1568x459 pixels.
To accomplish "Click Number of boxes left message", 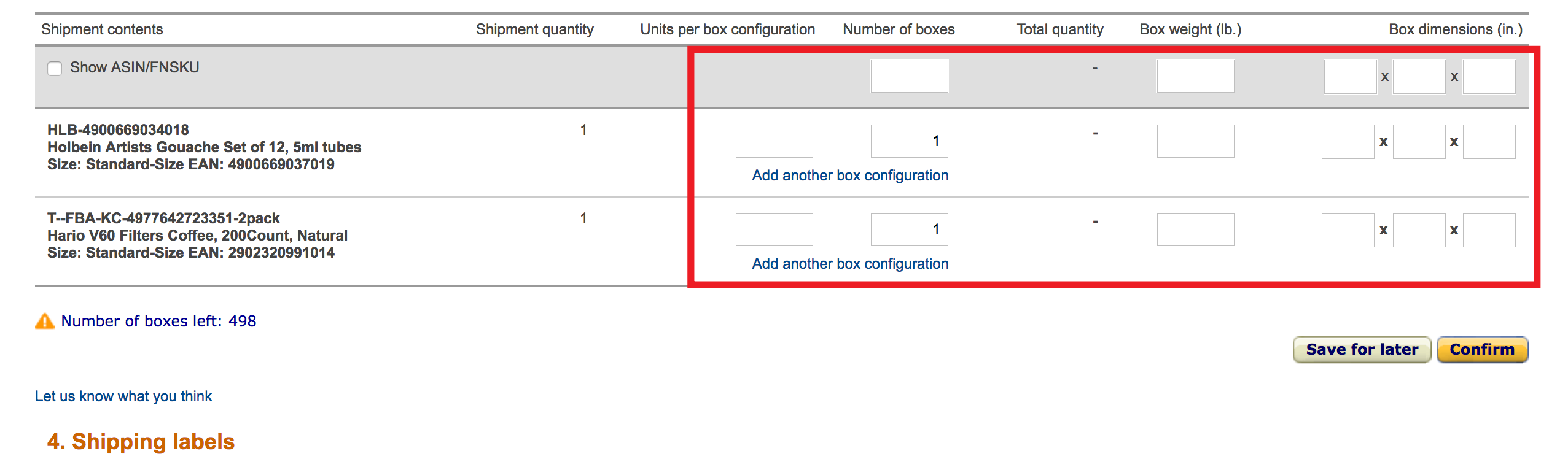I will pos(158,321).
